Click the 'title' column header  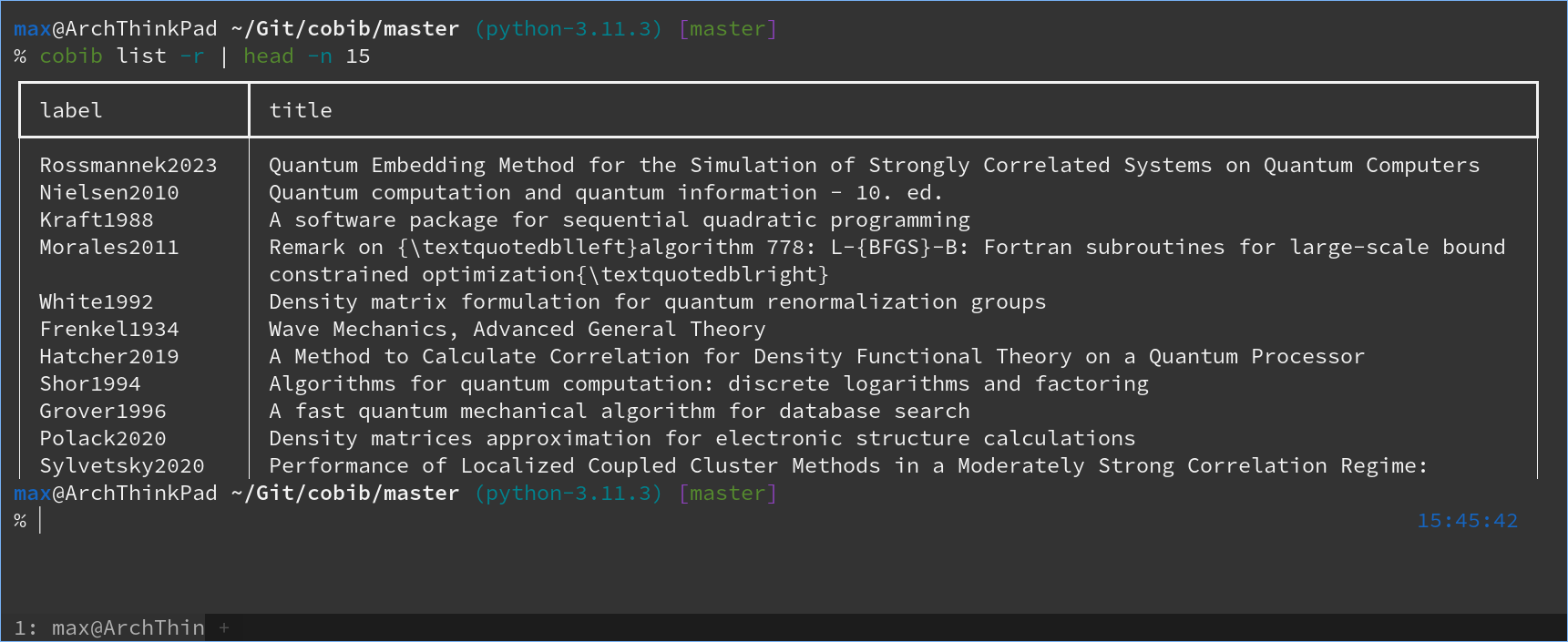click(301, 110)
